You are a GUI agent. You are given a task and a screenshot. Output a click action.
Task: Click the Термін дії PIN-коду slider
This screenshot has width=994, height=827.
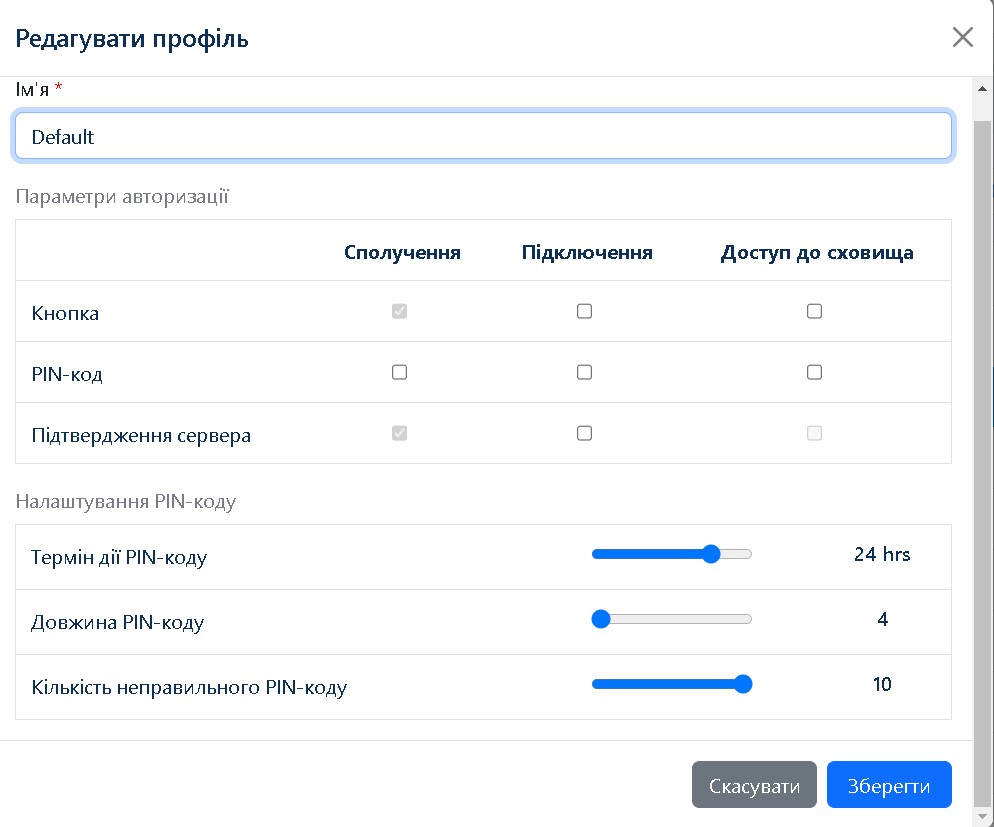pos(671,554)
